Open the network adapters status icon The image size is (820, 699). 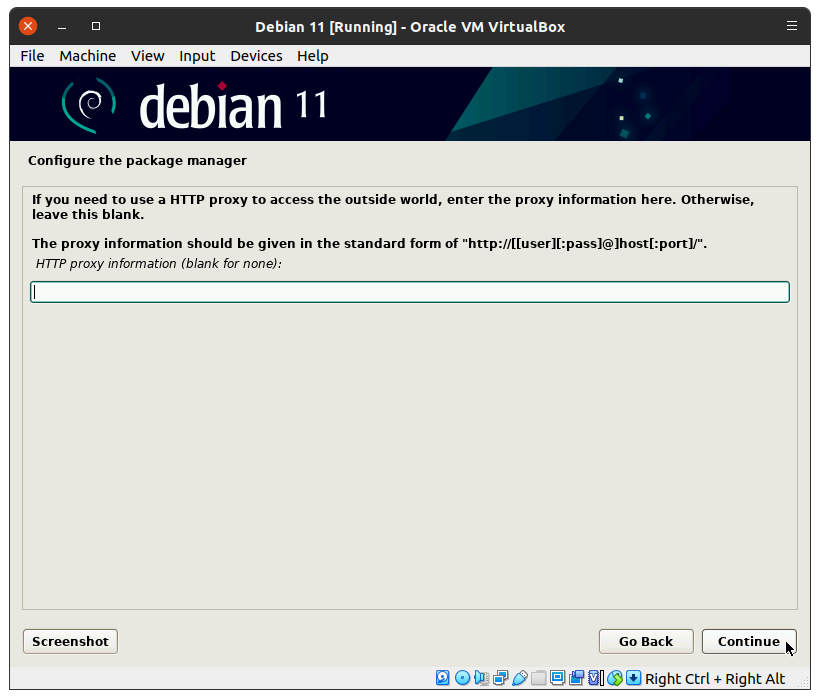click(500, 678)
